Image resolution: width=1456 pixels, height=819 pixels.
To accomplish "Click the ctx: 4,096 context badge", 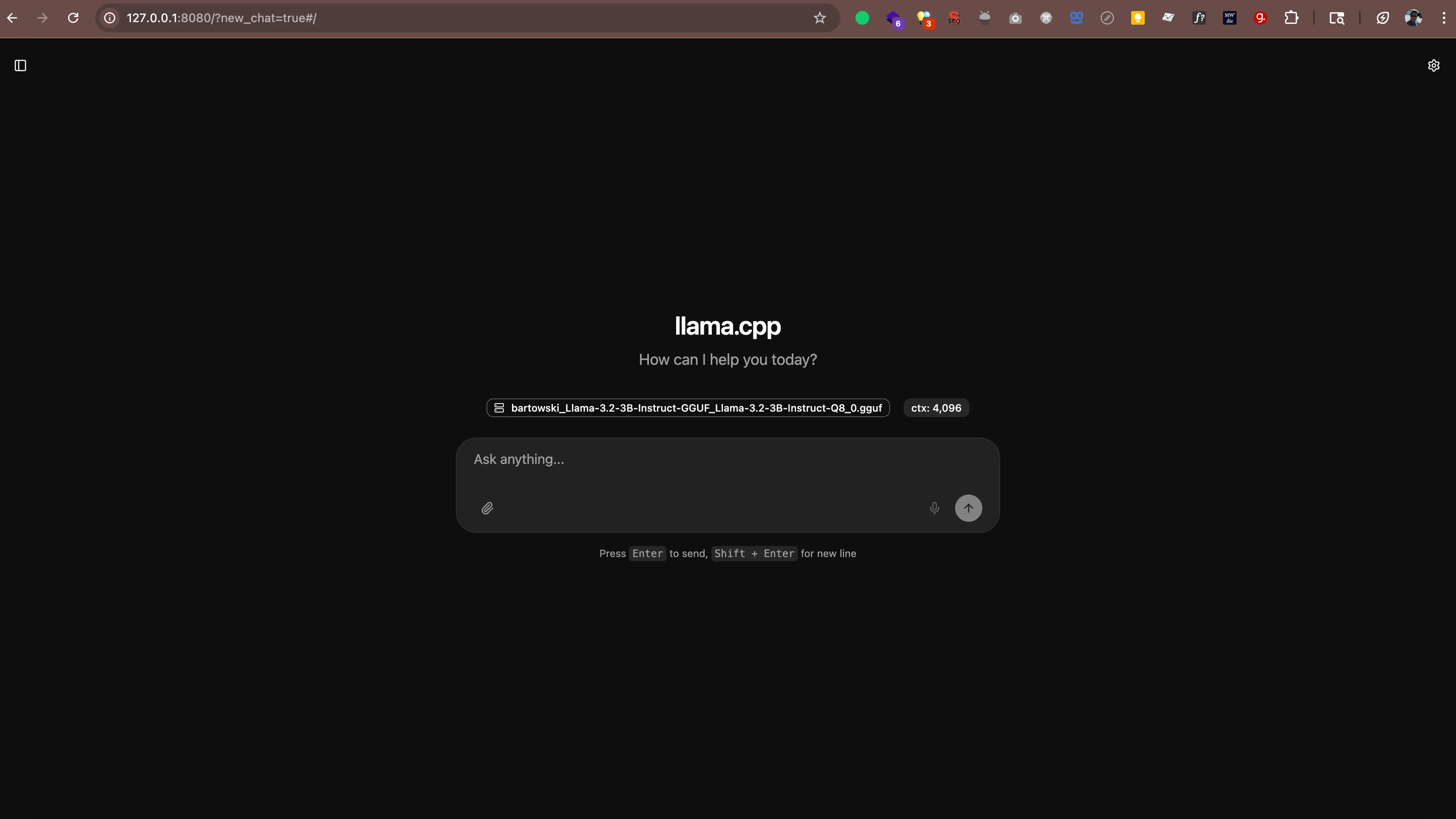I will pos(936,408).
